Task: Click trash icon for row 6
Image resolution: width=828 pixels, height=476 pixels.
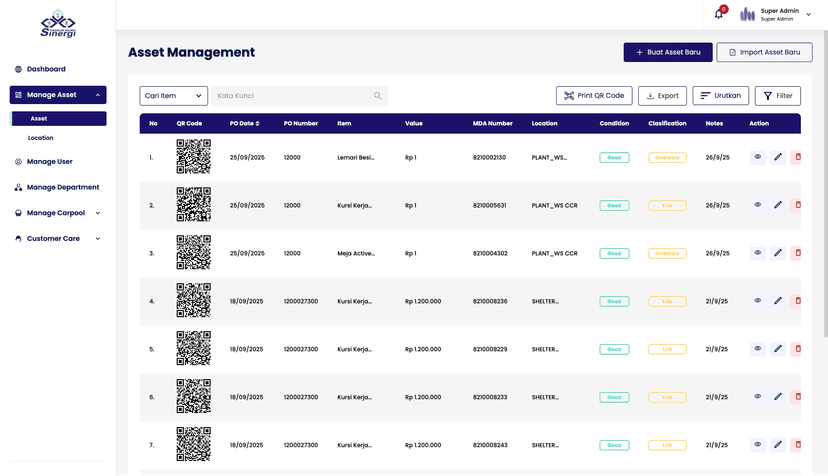Action: coord(797,397)
